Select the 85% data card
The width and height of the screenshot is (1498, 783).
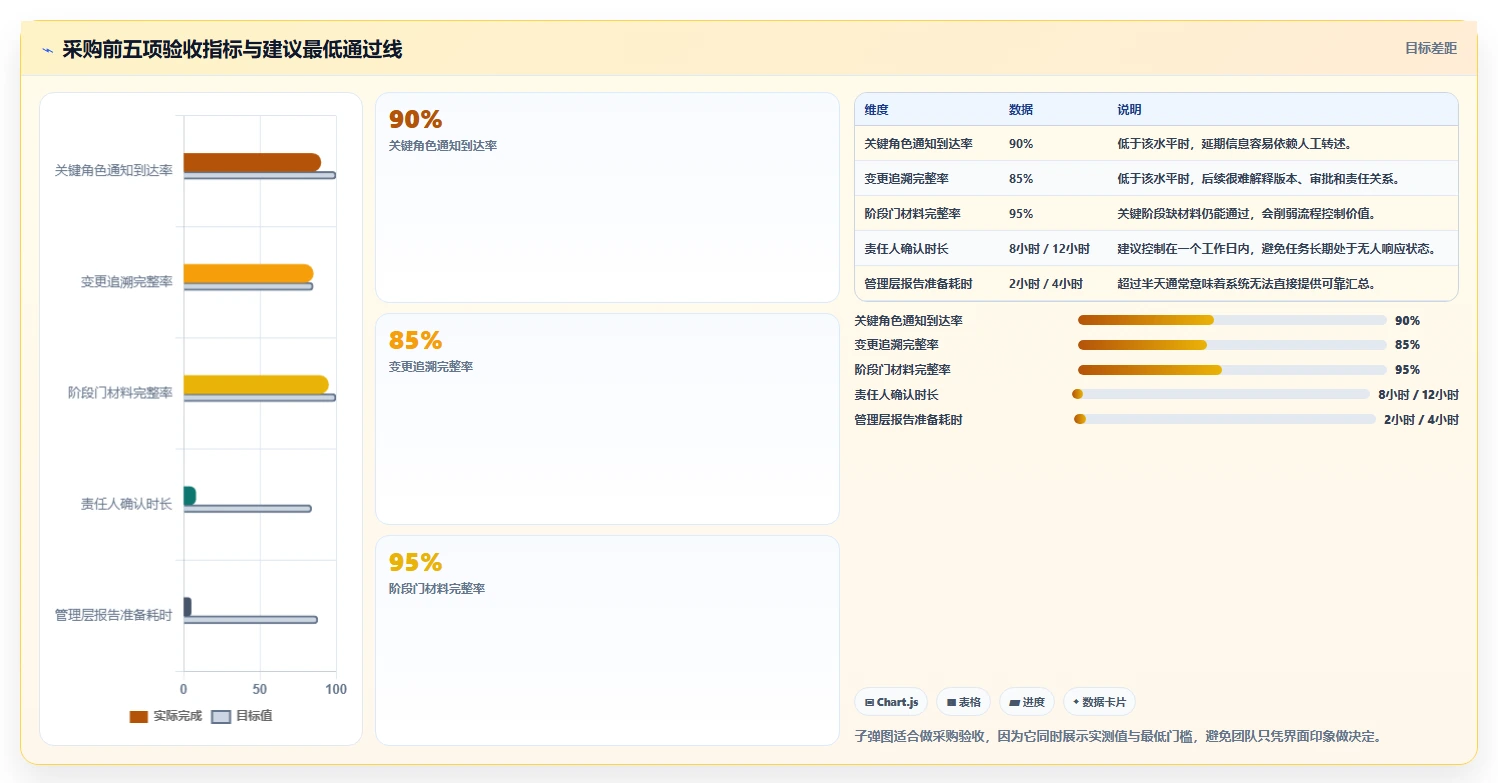[607, 419]
